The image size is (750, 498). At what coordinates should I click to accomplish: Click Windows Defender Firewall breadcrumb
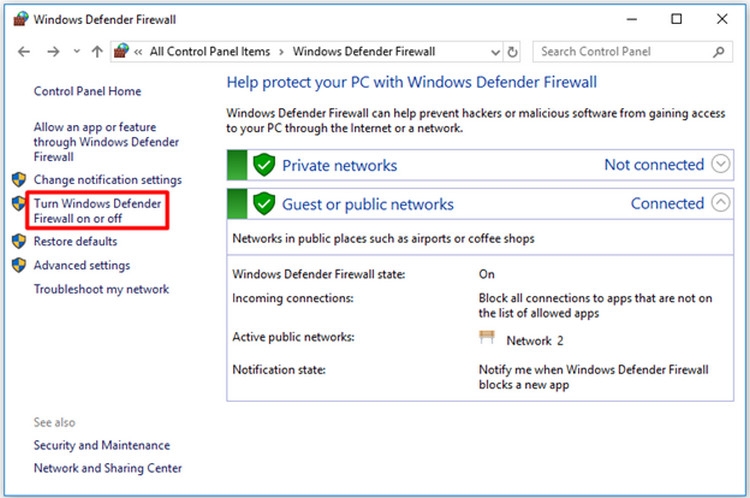[364, 52]
